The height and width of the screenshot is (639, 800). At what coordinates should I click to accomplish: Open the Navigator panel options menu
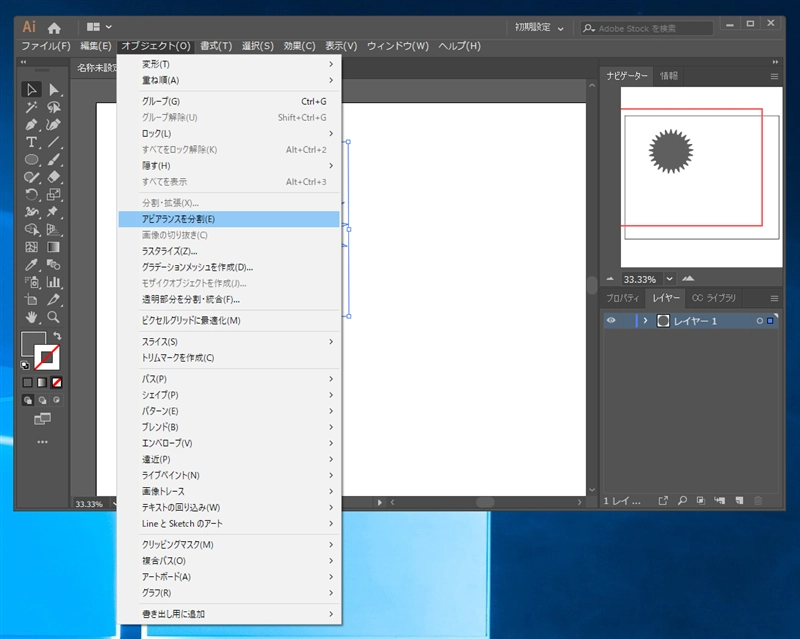point(774,77)
